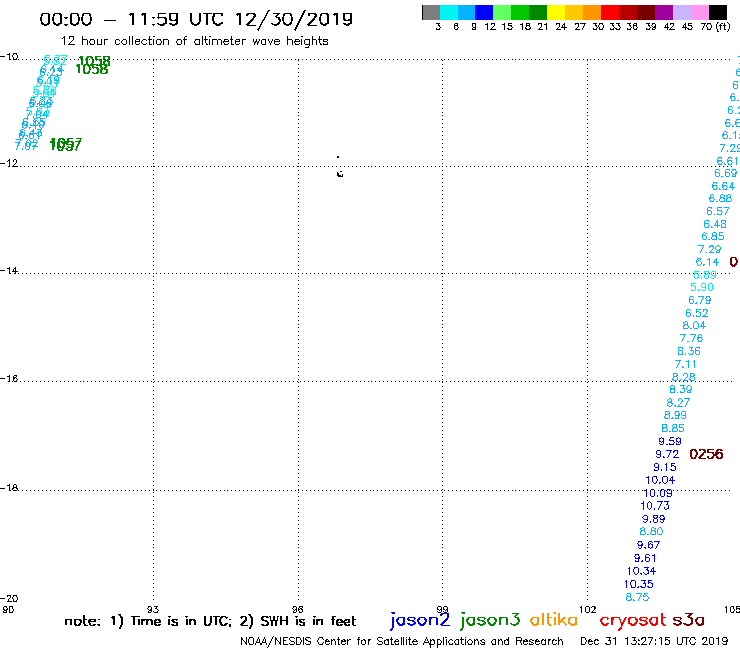Image resolution: width=740 pixels, height=650 pixels.
Task: Click the lavender legend swatch
Action: [x=681, y=13]
